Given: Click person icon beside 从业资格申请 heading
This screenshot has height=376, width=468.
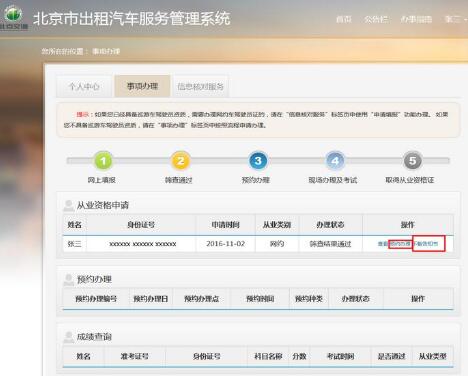Looking at the screenshot, I should pyautogui.click(x=69, y=205).
